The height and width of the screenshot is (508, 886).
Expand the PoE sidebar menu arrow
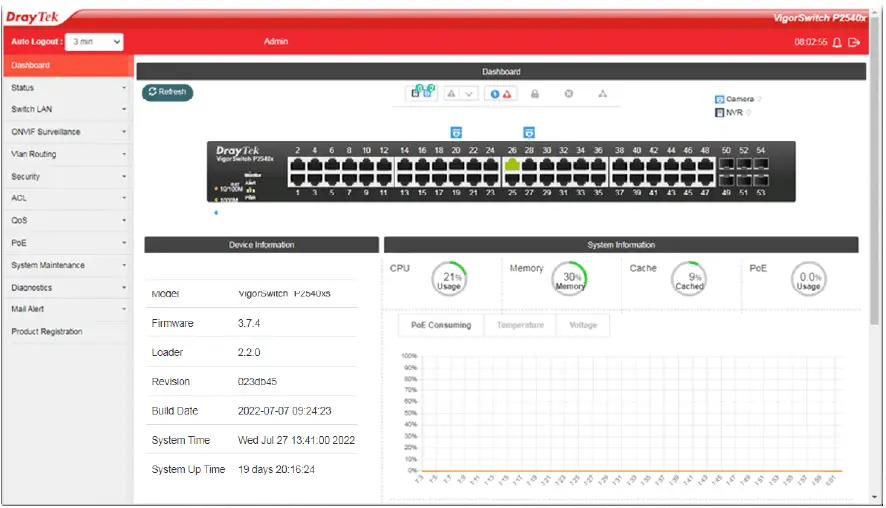(124, 243)
